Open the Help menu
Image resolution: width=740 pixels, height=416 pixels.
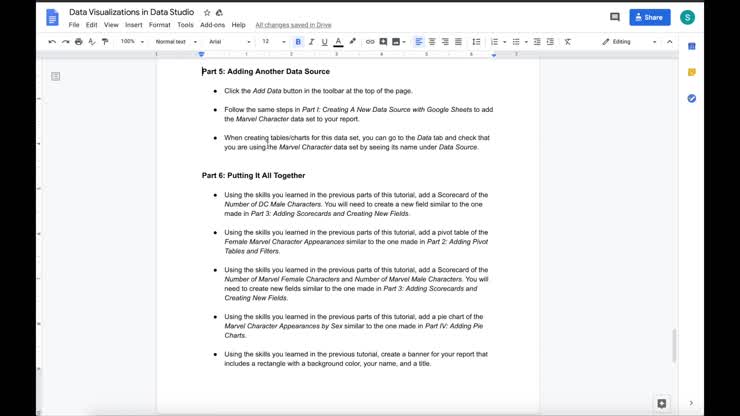coord(238,25)
